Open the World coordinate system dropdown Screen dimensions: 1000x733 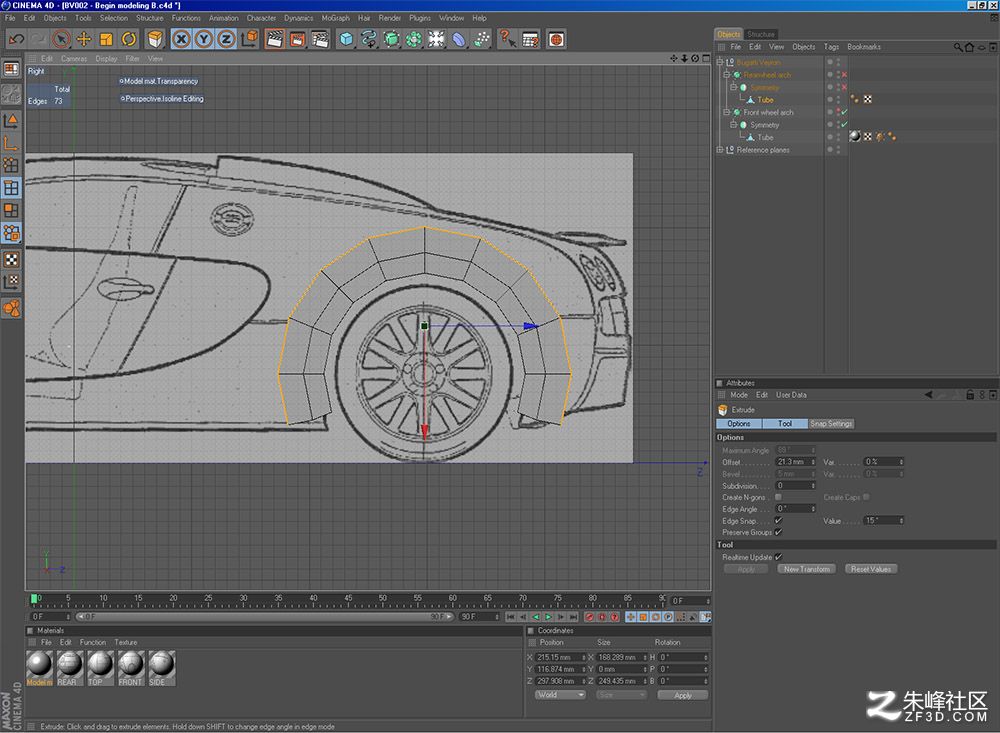coord(559,695)
